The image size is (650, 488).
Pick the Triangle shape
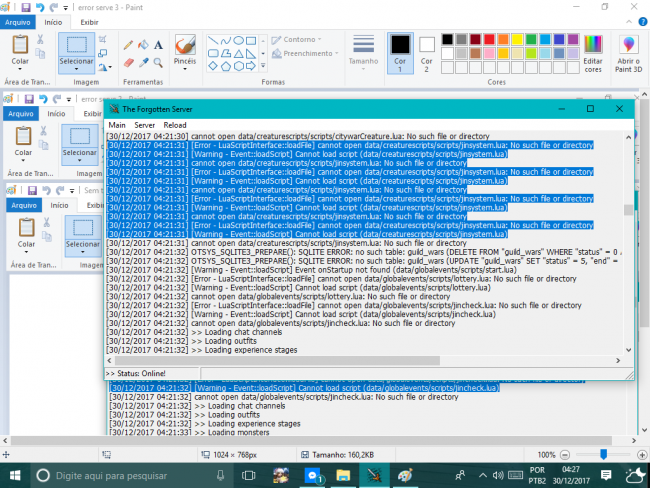238,53
